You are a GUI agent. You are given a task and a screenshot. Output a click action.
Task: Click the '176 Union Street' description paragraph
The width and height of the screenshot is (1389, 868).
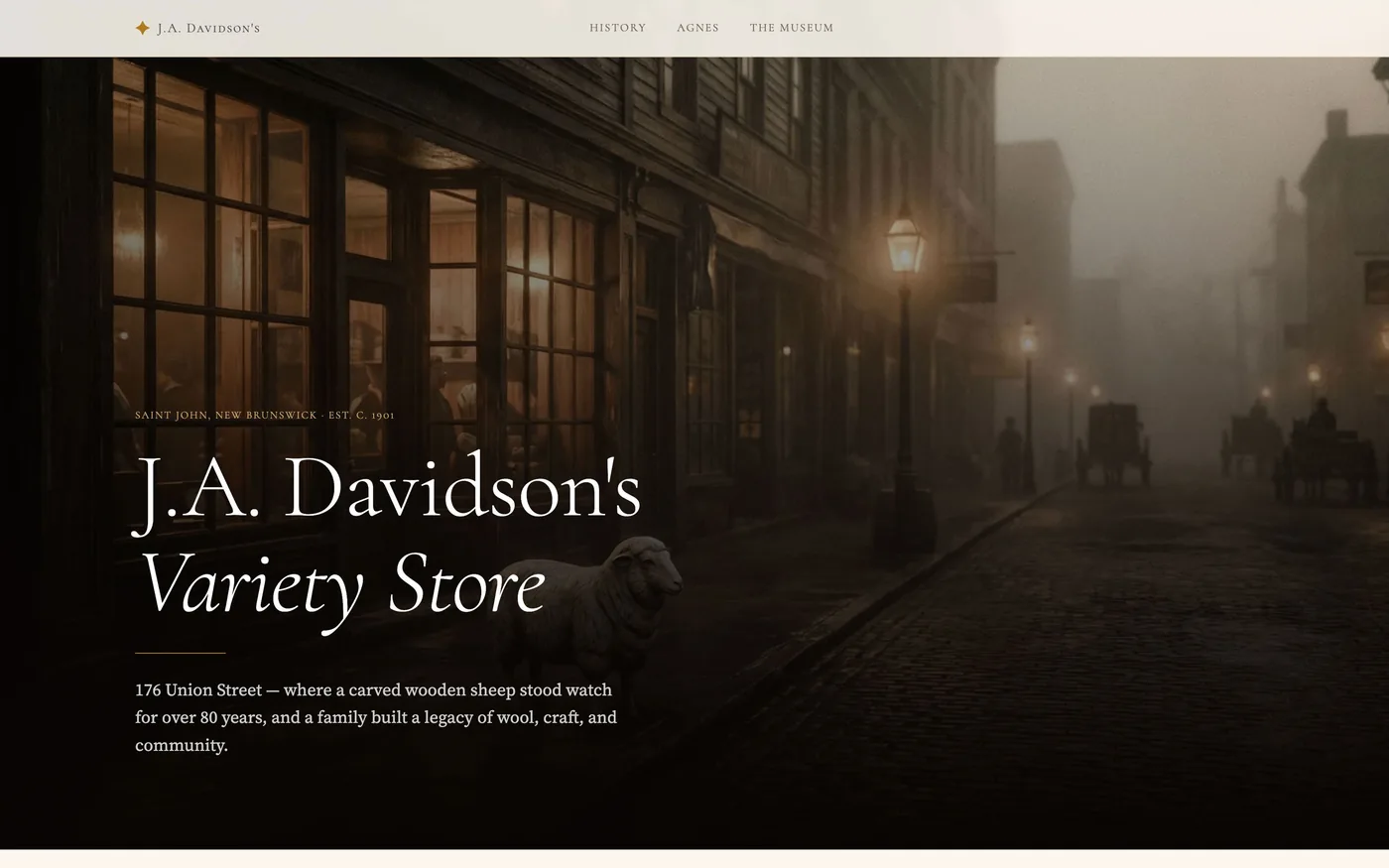click(376, 717)
